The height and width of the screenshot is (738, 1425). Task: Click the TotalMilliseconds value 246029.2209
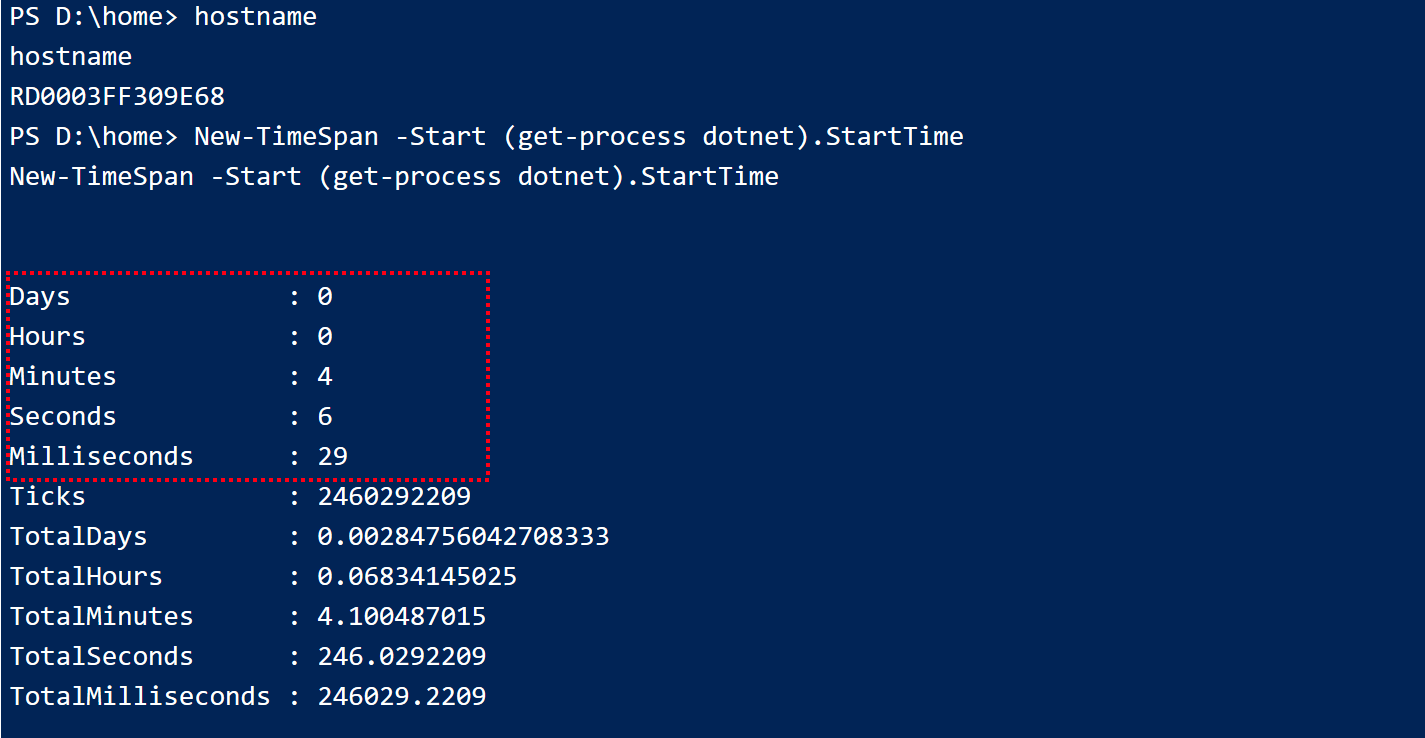(402, 697)
